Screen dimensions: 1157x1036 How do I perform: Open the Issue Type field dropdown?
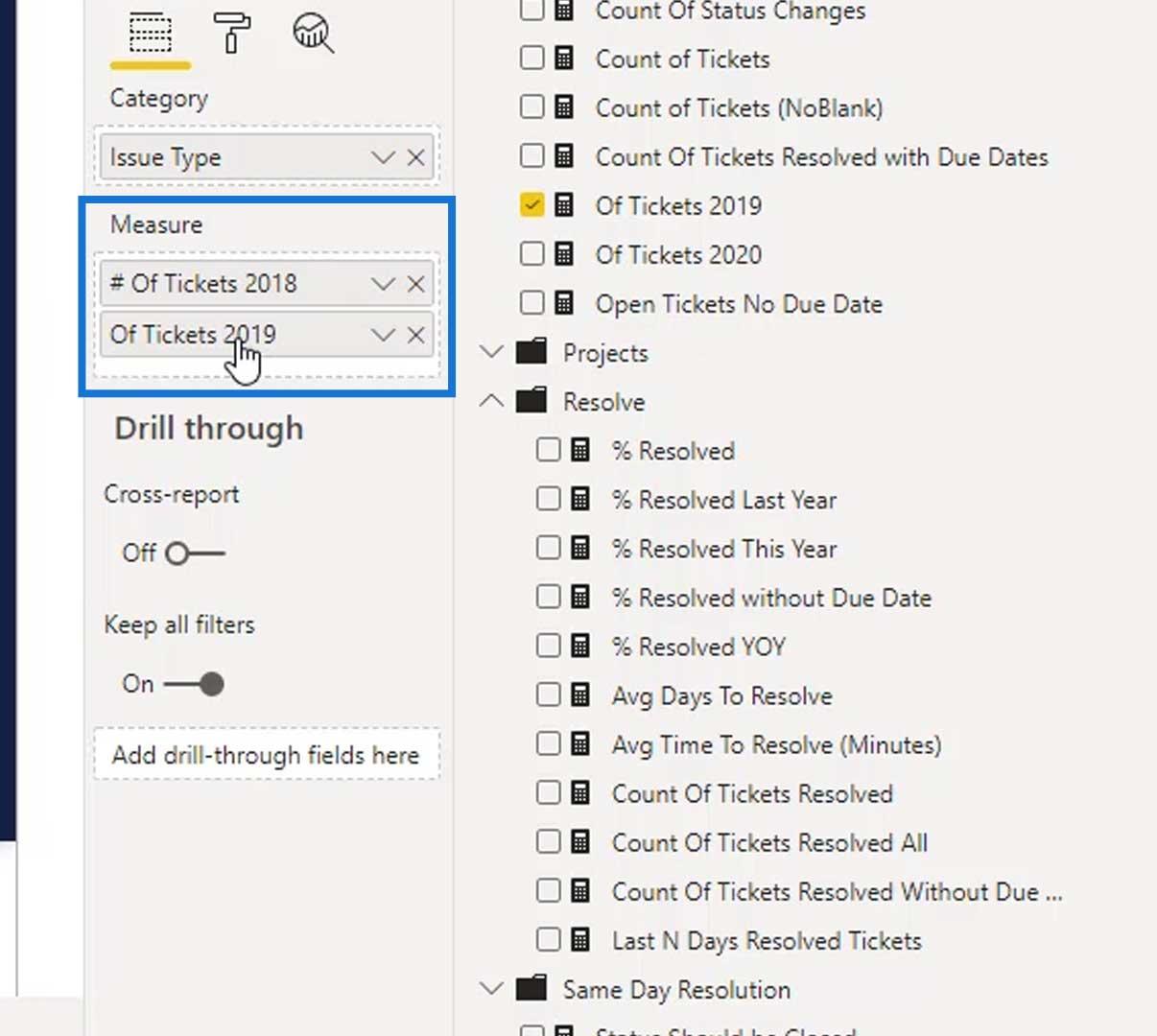coord(383,157)
